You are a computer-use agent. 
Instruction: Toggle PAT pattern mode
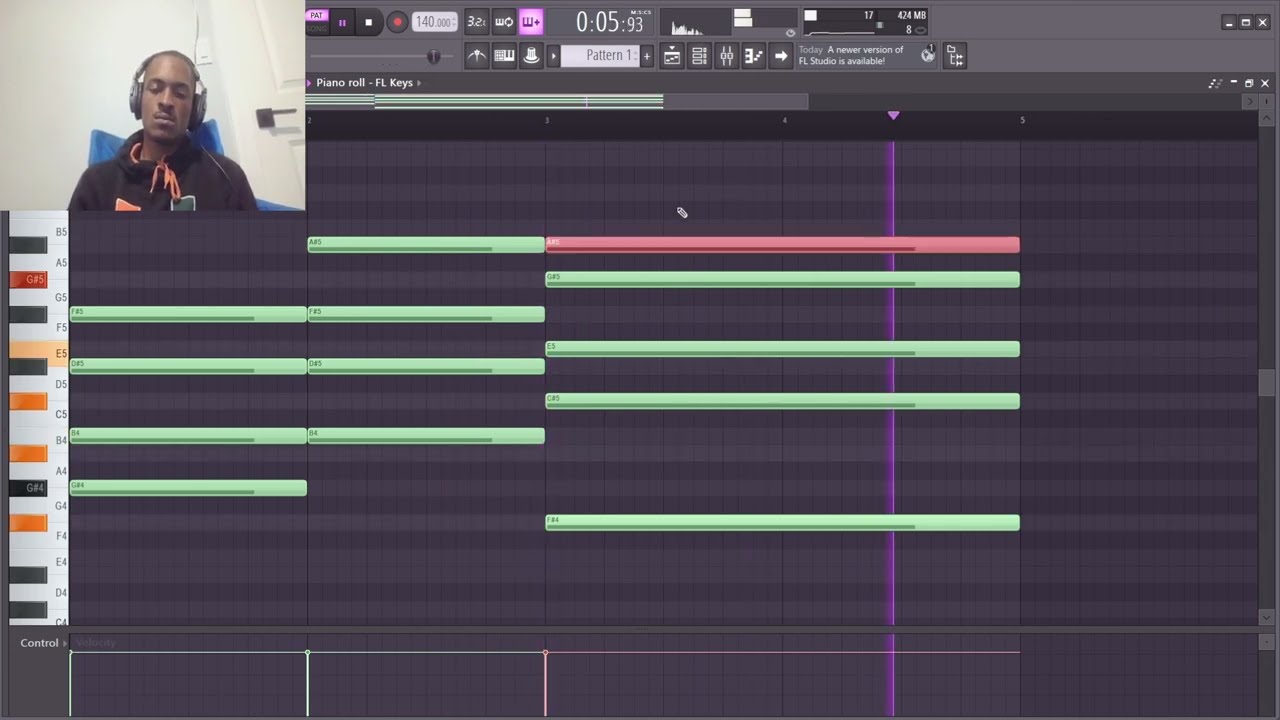(x=317, y=15)
